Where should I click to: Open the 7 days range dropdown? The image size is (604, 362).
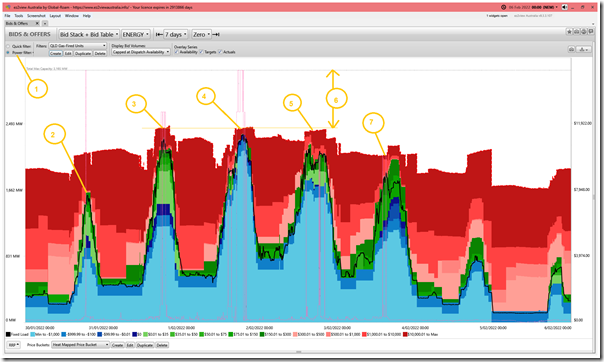[176, 34]
